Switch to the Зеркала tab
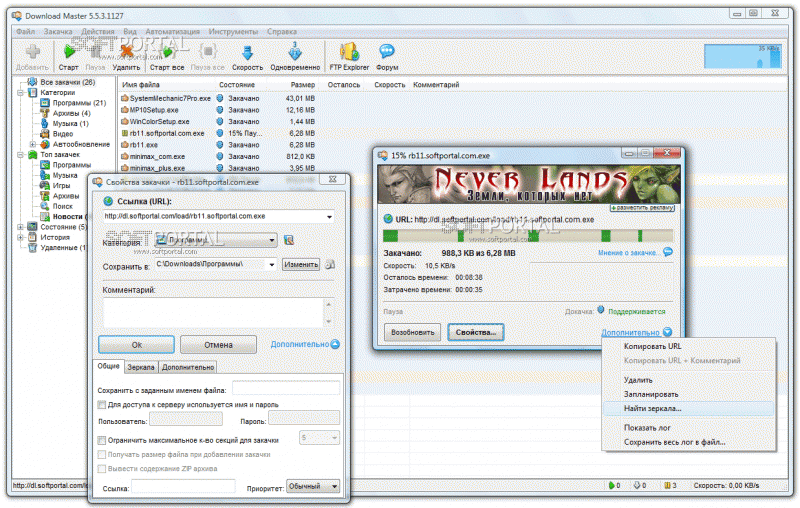This screenshot has width=800, height=508. coord(141,368)
